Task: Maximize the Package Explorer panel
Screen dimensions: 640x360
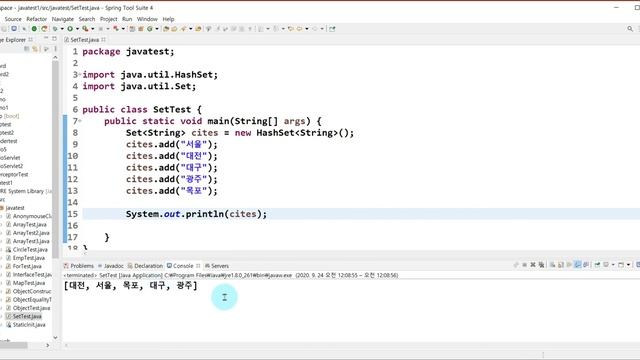Action: pos(54,38)
